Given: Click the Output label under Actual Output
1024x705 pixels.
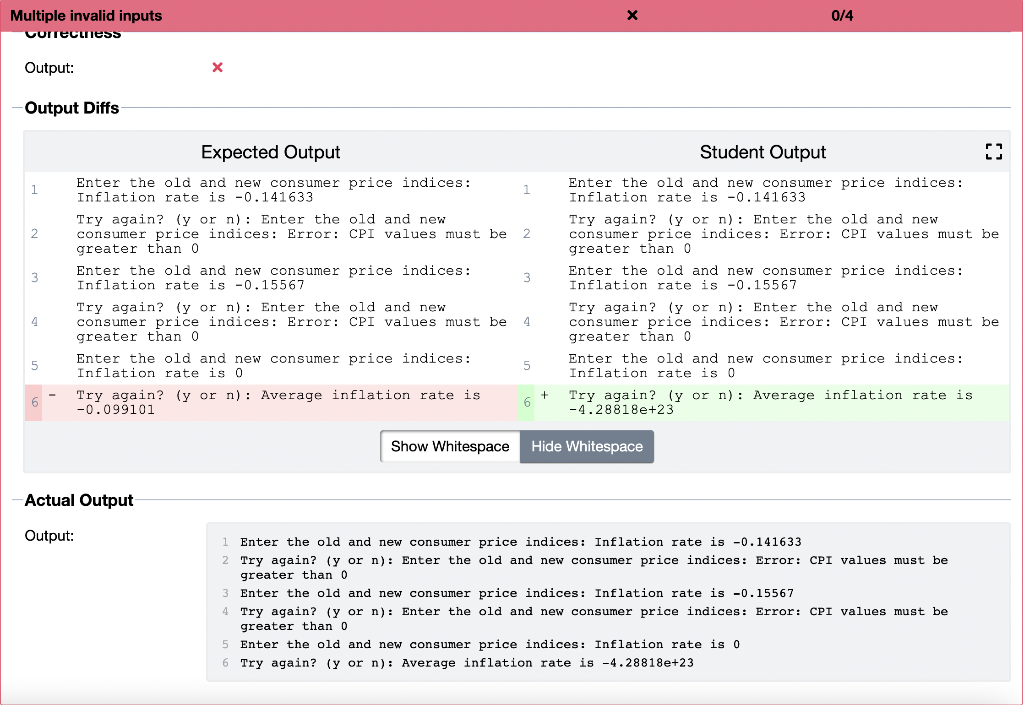Looking at the screenshot, I should pos(49,536).
